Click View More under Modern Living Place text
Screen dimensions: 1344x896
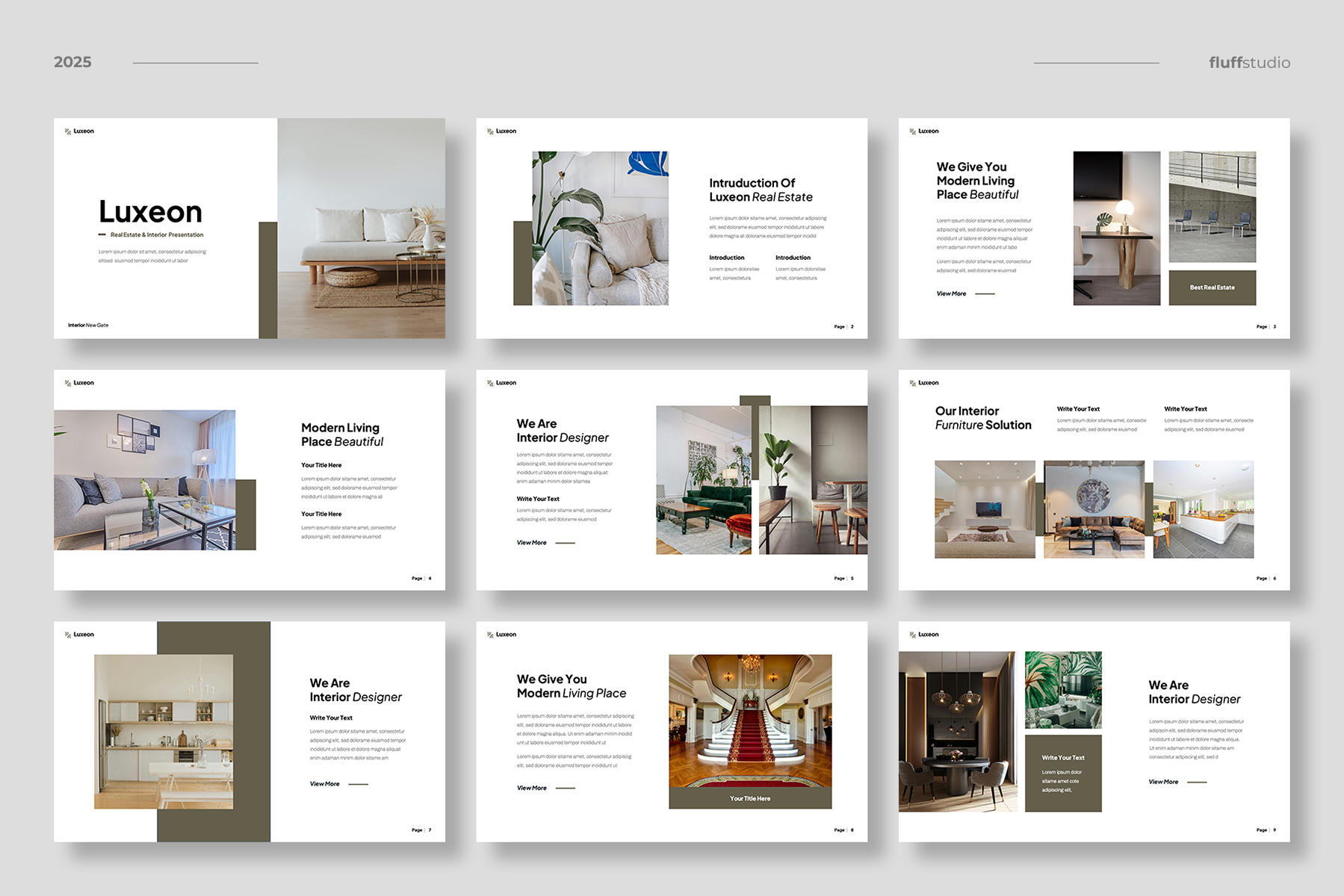(532, 788)
